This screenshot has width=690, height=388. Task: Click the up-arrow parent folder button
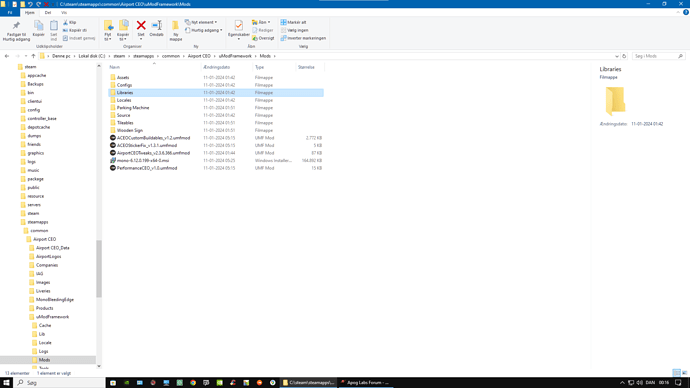click(x=33, y=56)
